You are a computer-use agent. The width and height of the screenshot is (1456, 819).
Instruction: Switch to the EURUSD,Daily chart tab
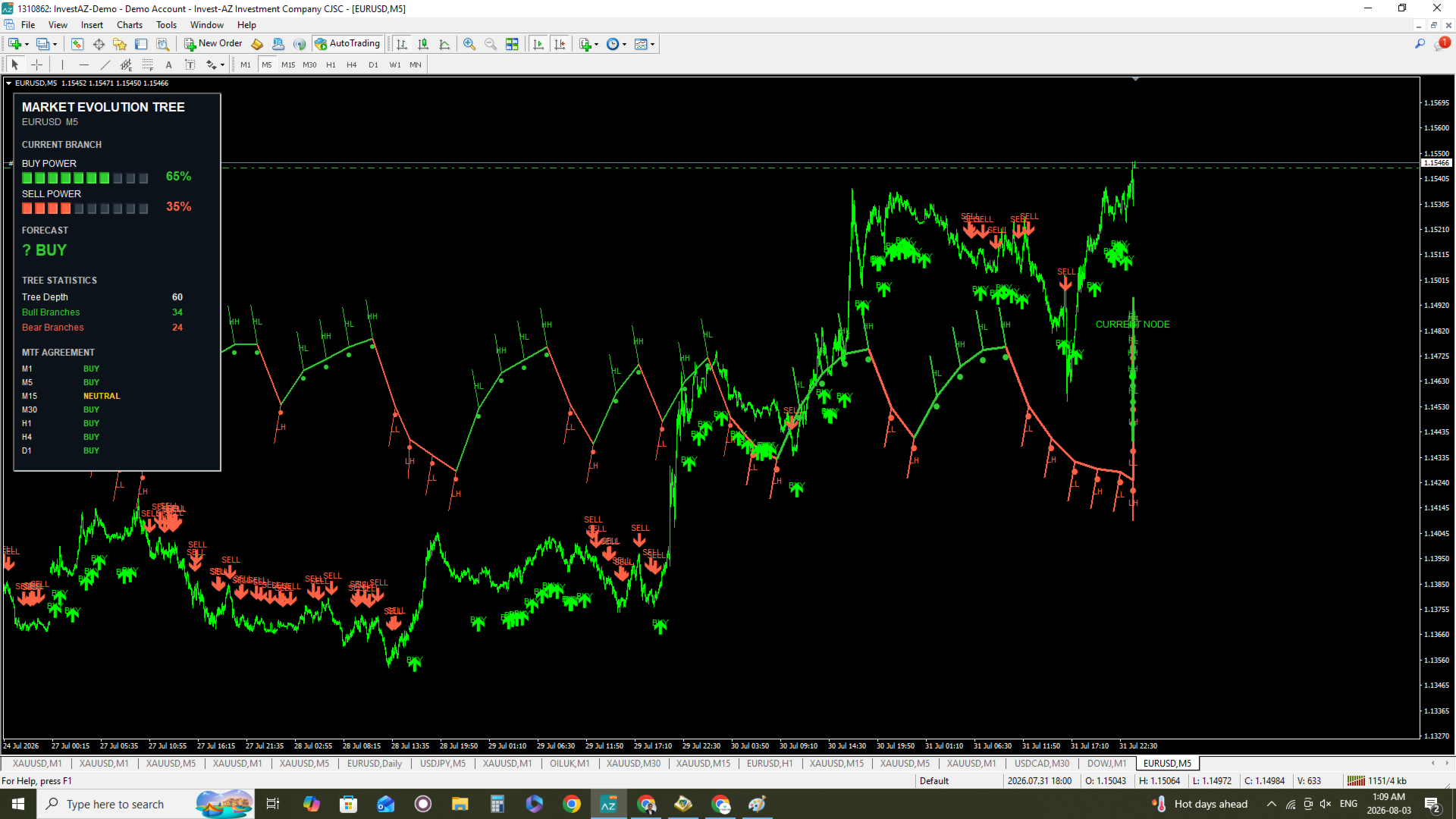pyautogui.click(x=375, y=764)
